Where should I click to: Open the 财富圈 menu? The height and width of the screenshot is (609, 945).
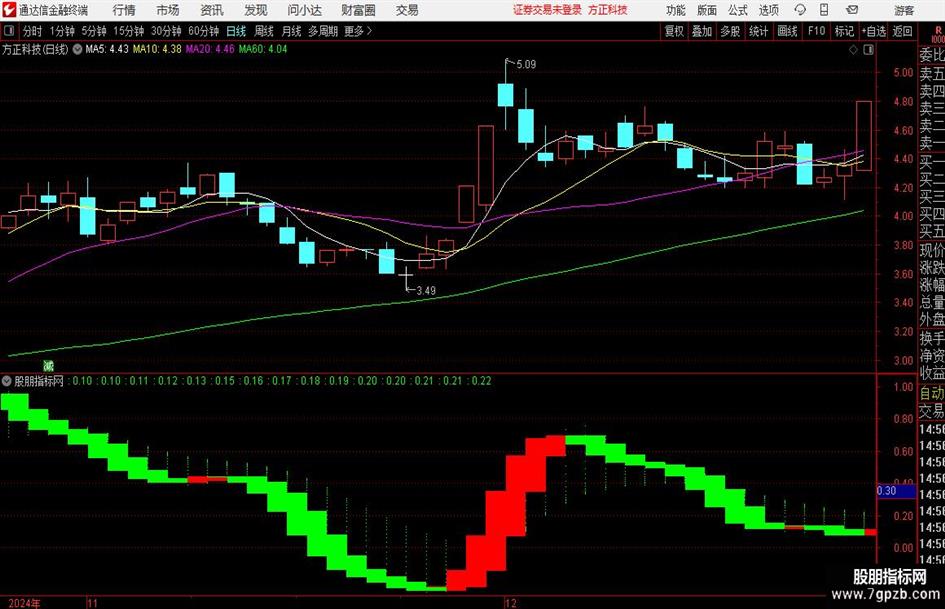358,10
